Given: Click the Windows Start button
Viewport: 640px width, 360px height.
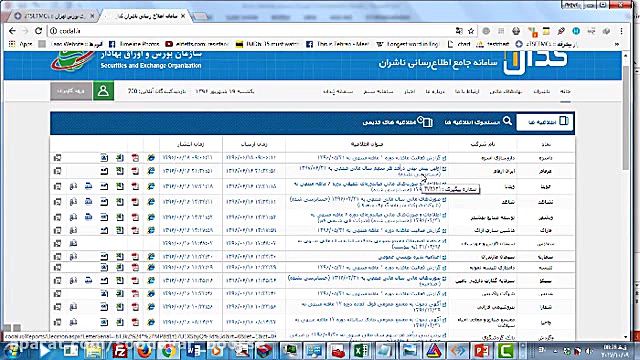Looking at the screenshot, I should pos(11,351).
